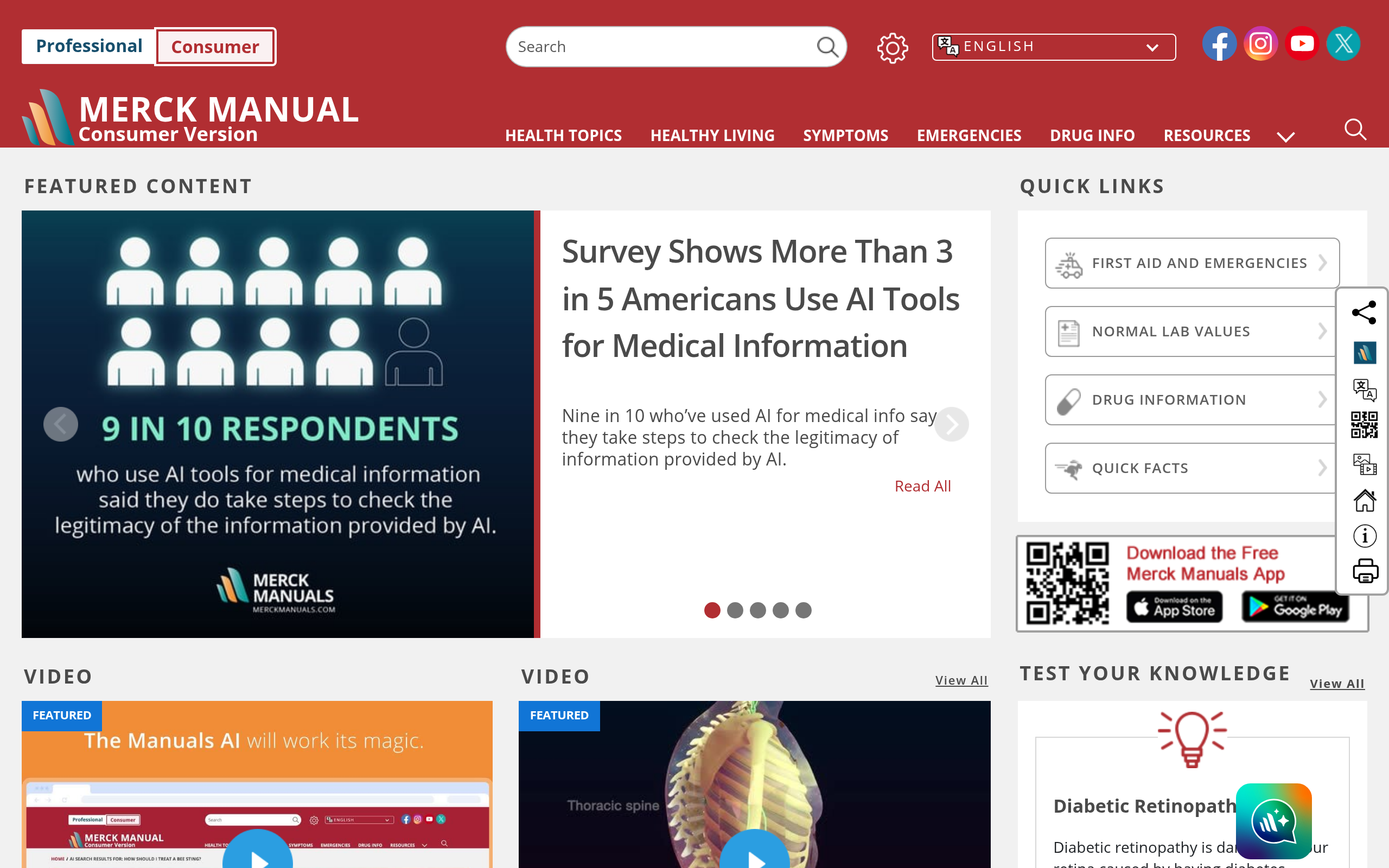Go to next featured slide arrow
1389x868 pixels.
point(951,424)
